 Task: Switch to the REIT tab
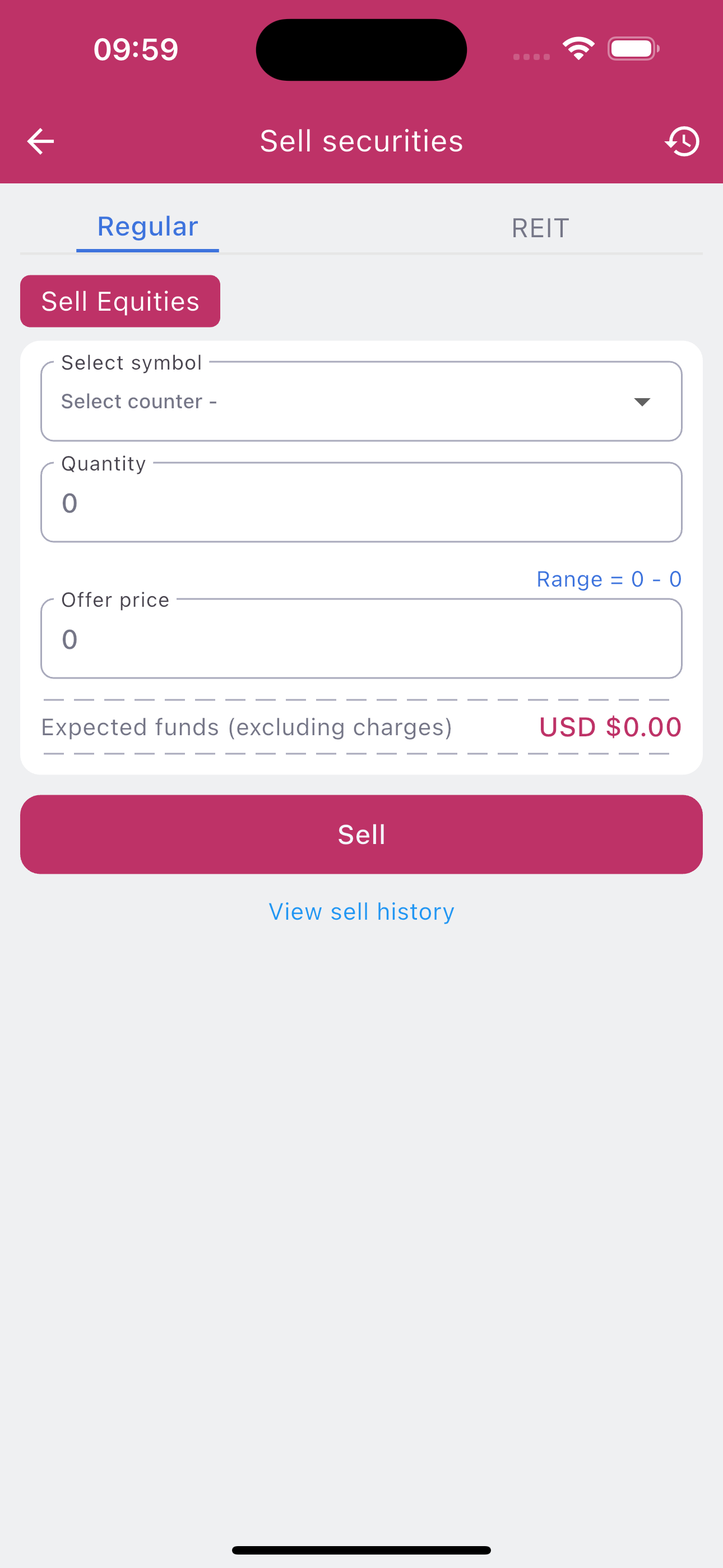click(x=540, y=228)
